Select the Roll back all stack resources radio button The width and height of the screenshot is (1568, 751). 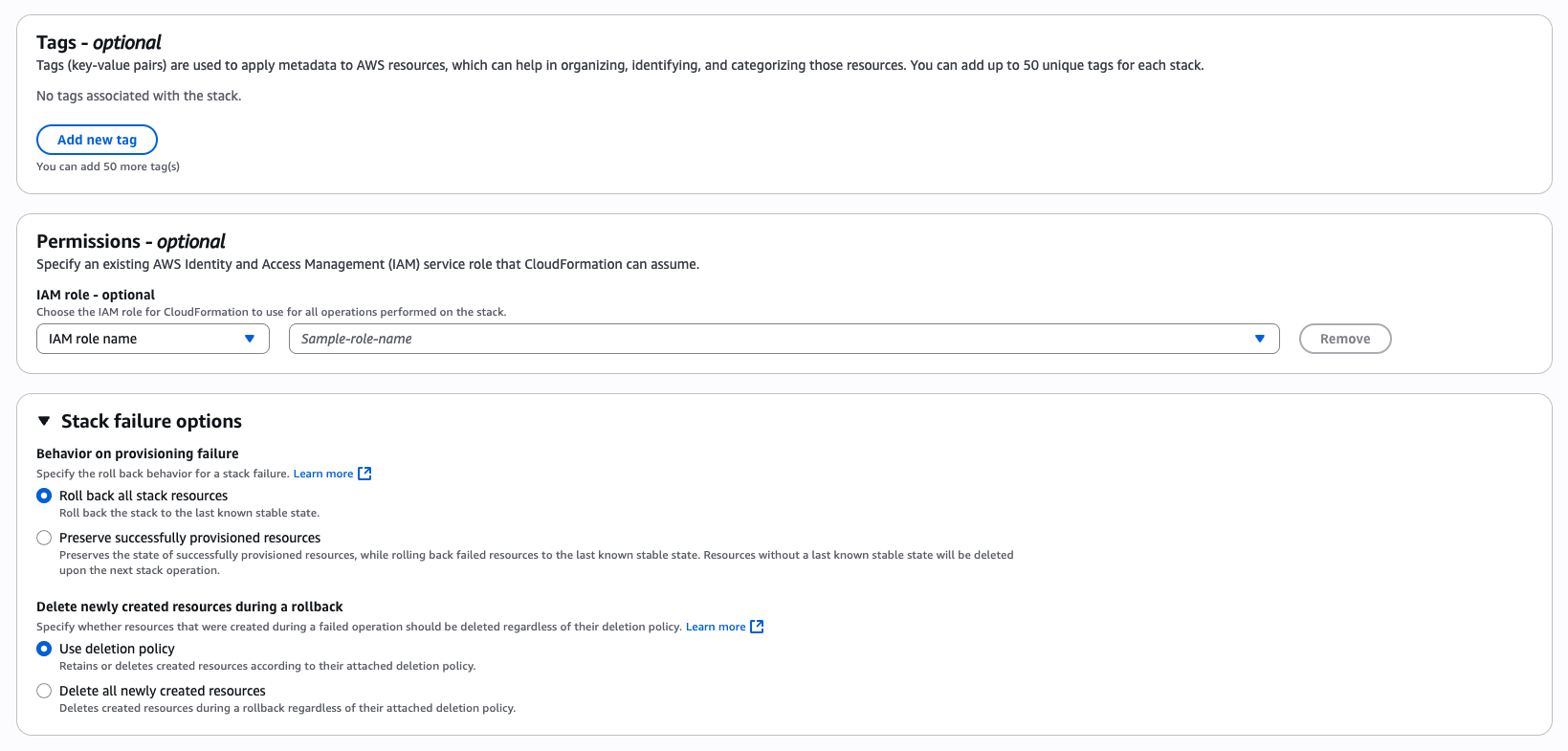pos(44,496)
